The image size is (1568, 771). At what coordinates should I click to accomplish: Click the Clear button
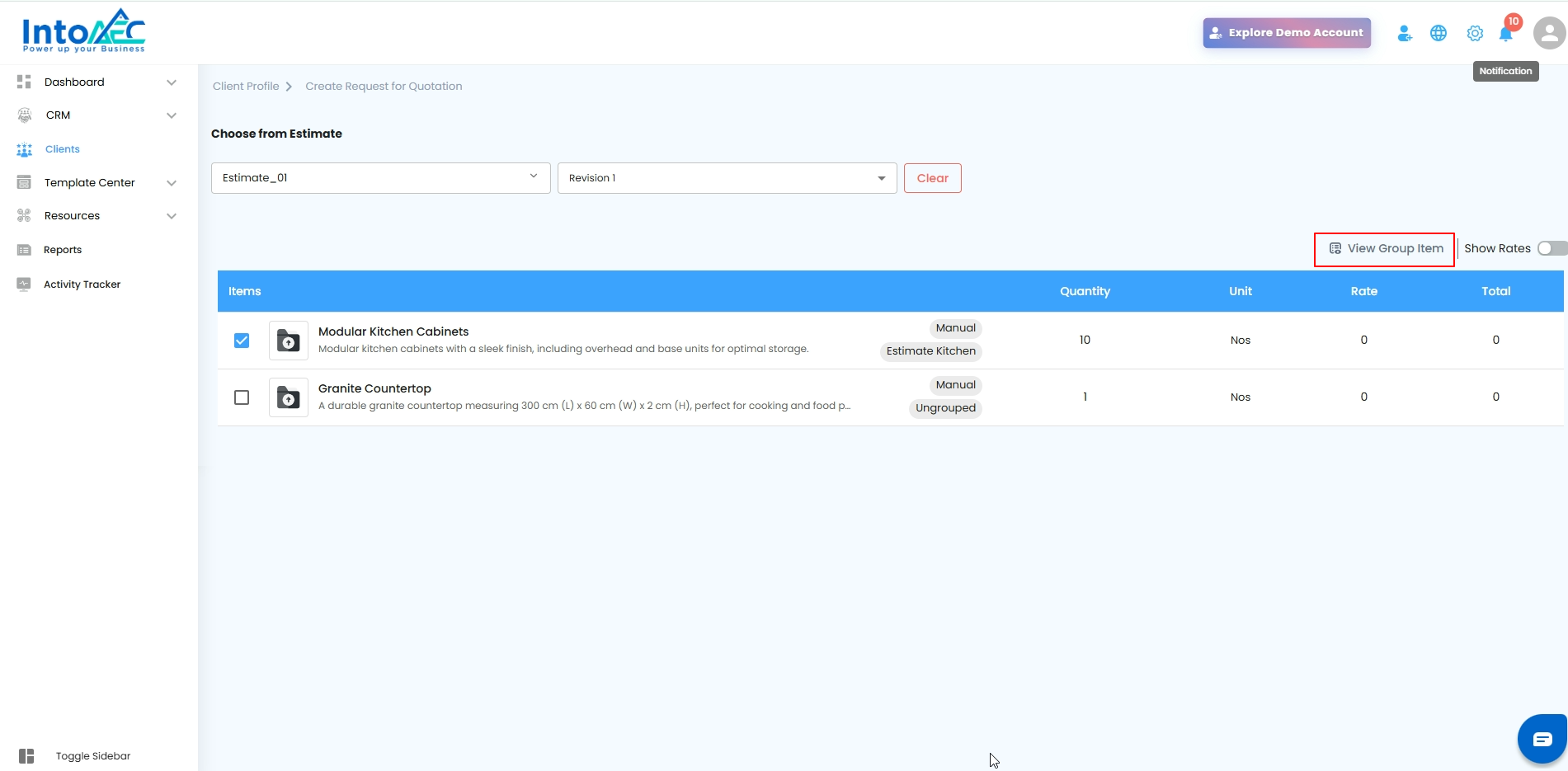(x=933, y=178)
